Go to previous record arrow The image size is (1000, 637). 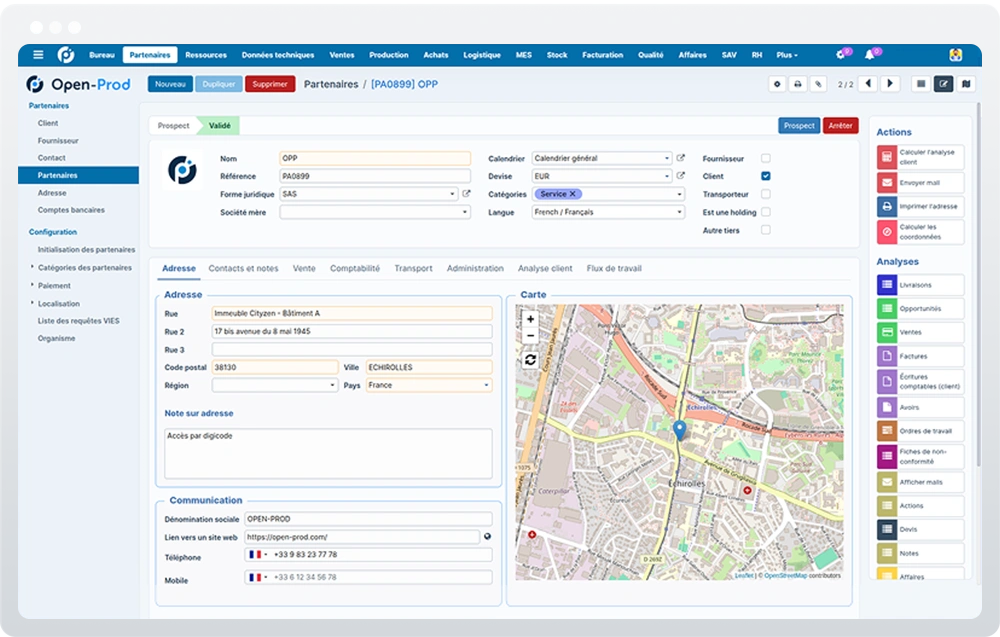coord(868,84)
